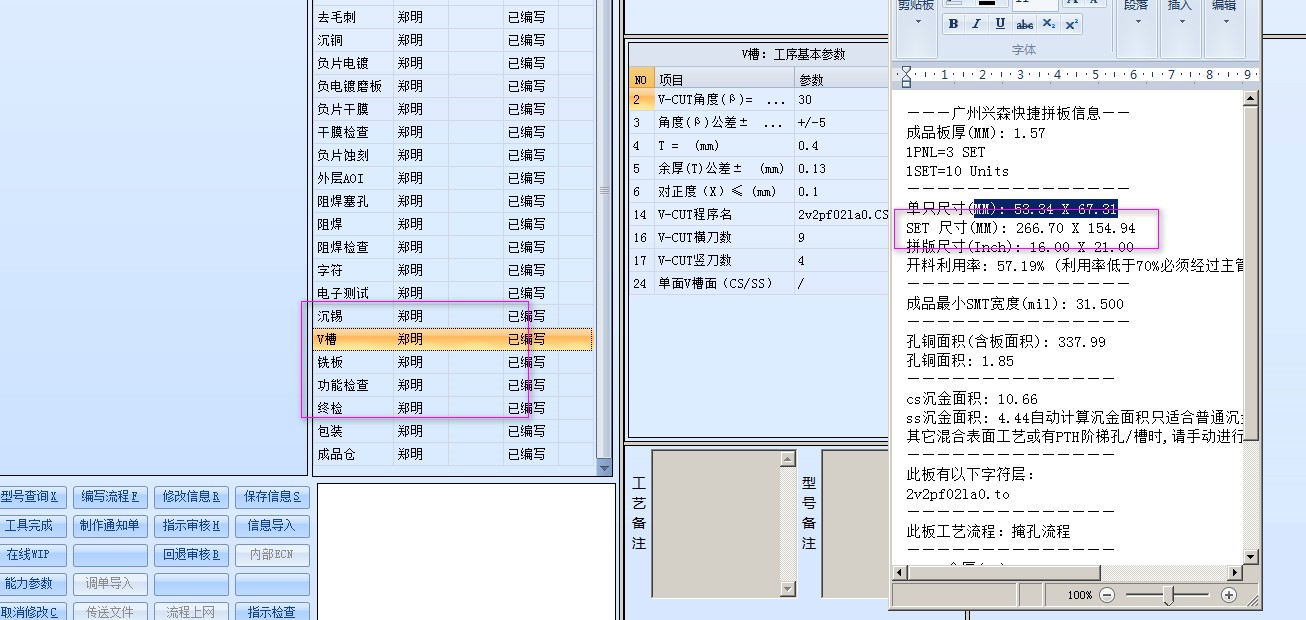Viewport: 1306px width, 620px height.
Task: Click the zoom in plus button
Action: tap(1229, 595)
